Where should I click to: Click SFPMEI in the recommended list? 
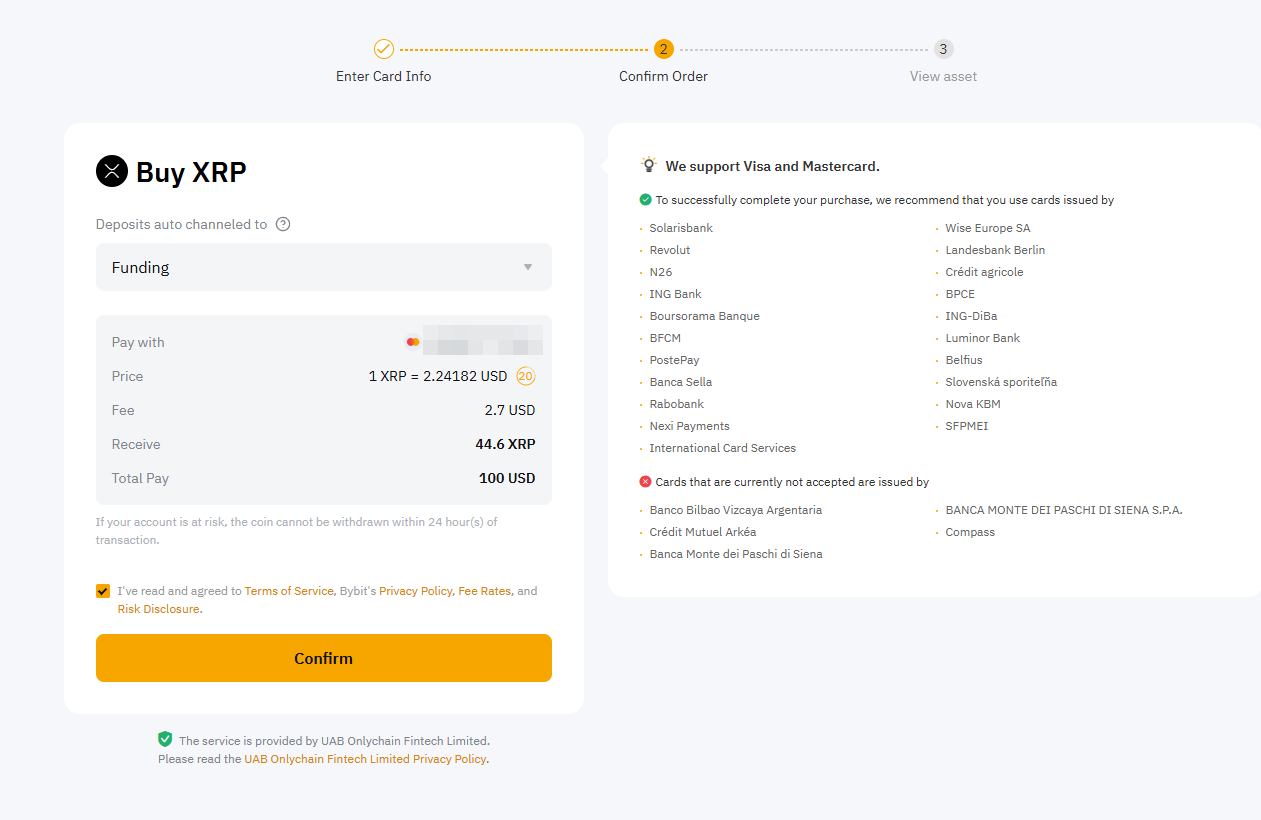pos(967,426)
